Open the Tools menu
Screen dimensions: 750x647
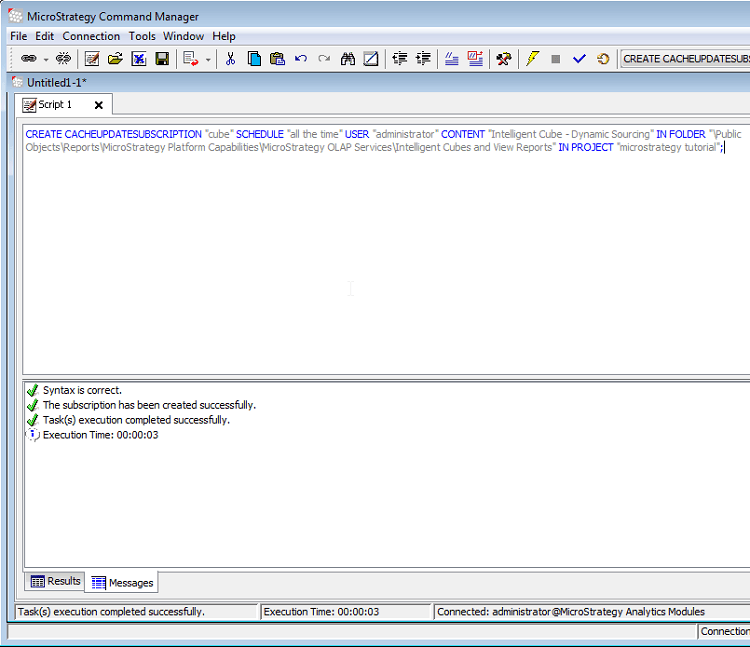tap(142, 36)
